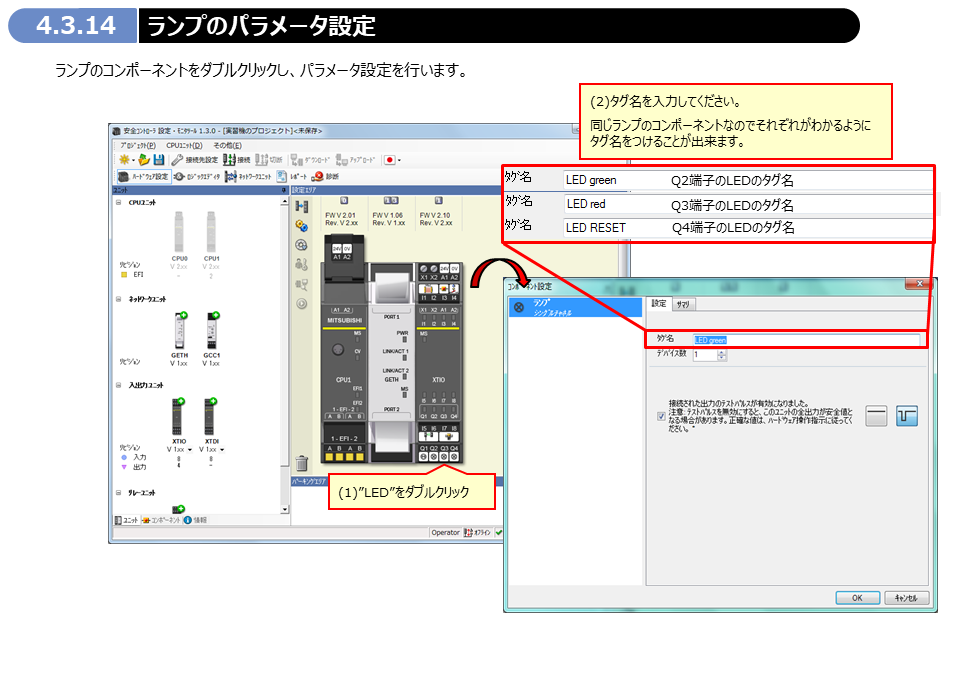Open XTIO version dropdown arrow
Viewport: 960px width, 700px height.
pos(190,450)
